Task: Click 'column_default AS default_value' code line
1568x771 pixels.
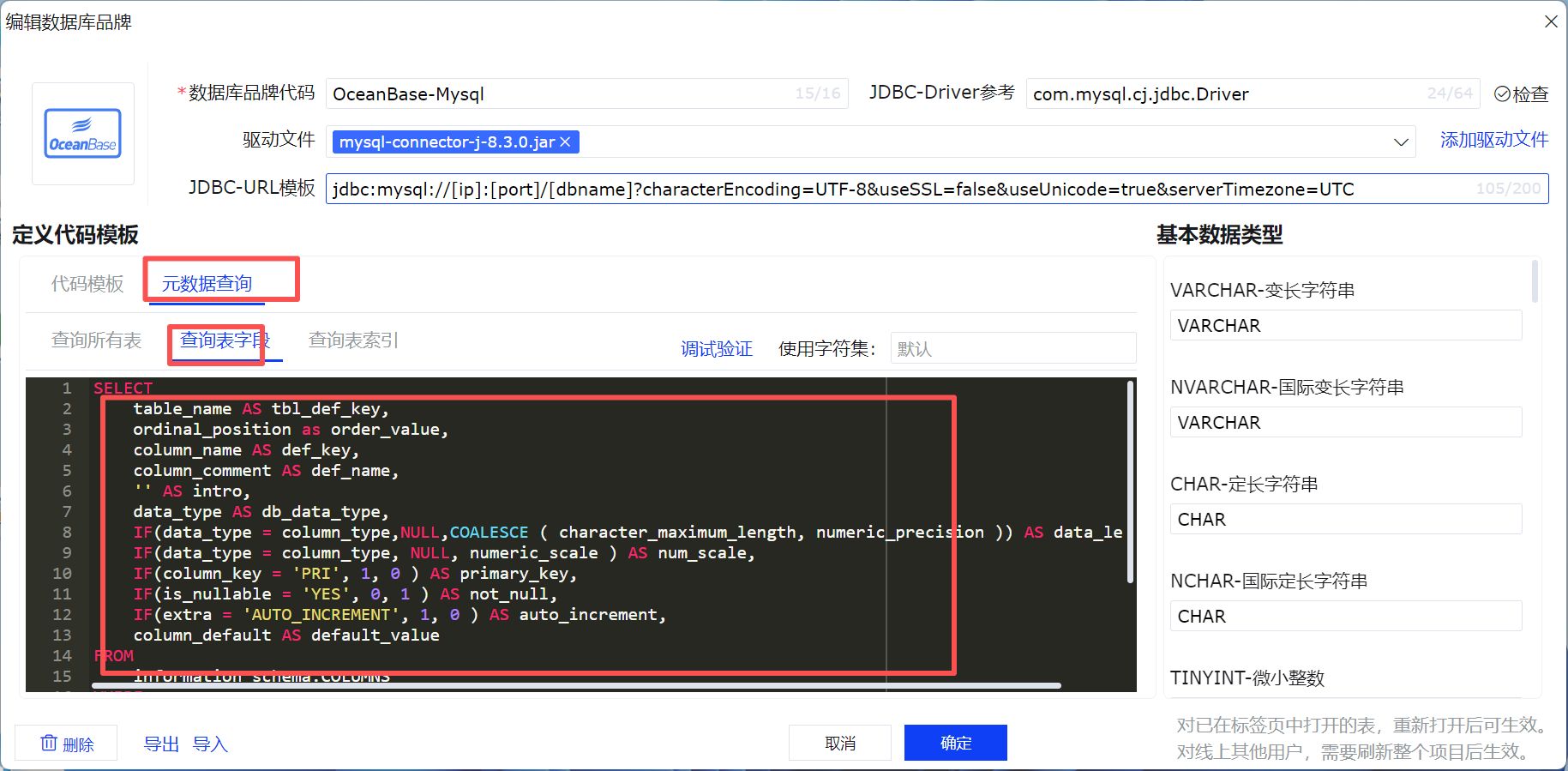Action: coord(286,635)
